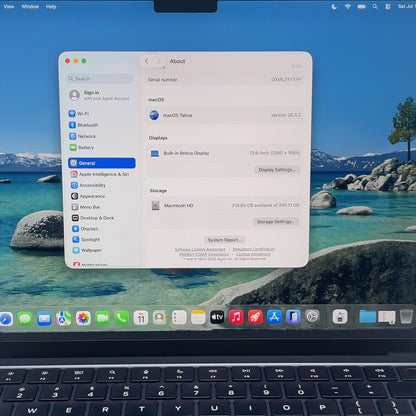
Task: Click the Search field in the settings sidebar
Action: (x=100, y=79)
